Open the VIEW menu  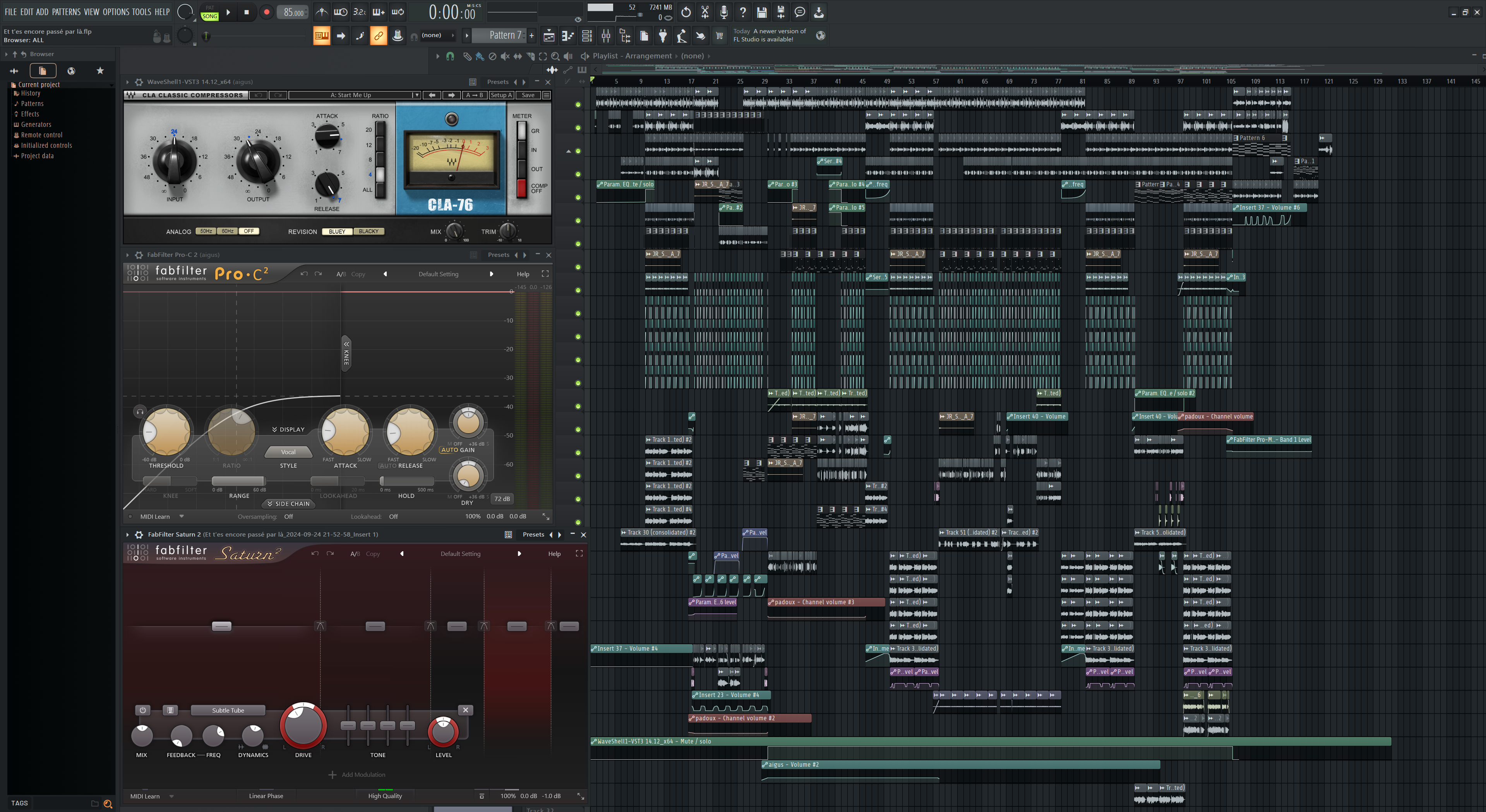92,12
